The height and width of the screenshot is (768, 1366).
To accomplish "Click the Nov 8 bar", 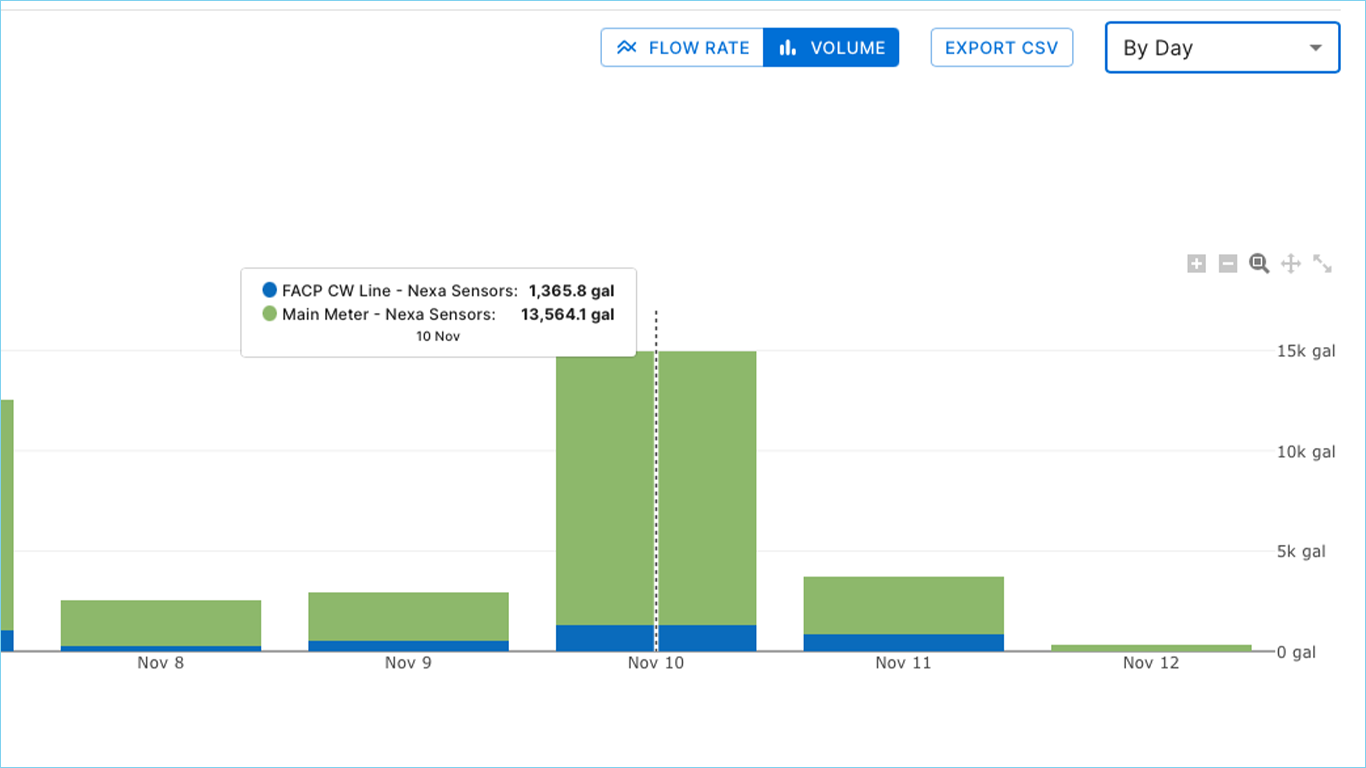I will (161, 625).
